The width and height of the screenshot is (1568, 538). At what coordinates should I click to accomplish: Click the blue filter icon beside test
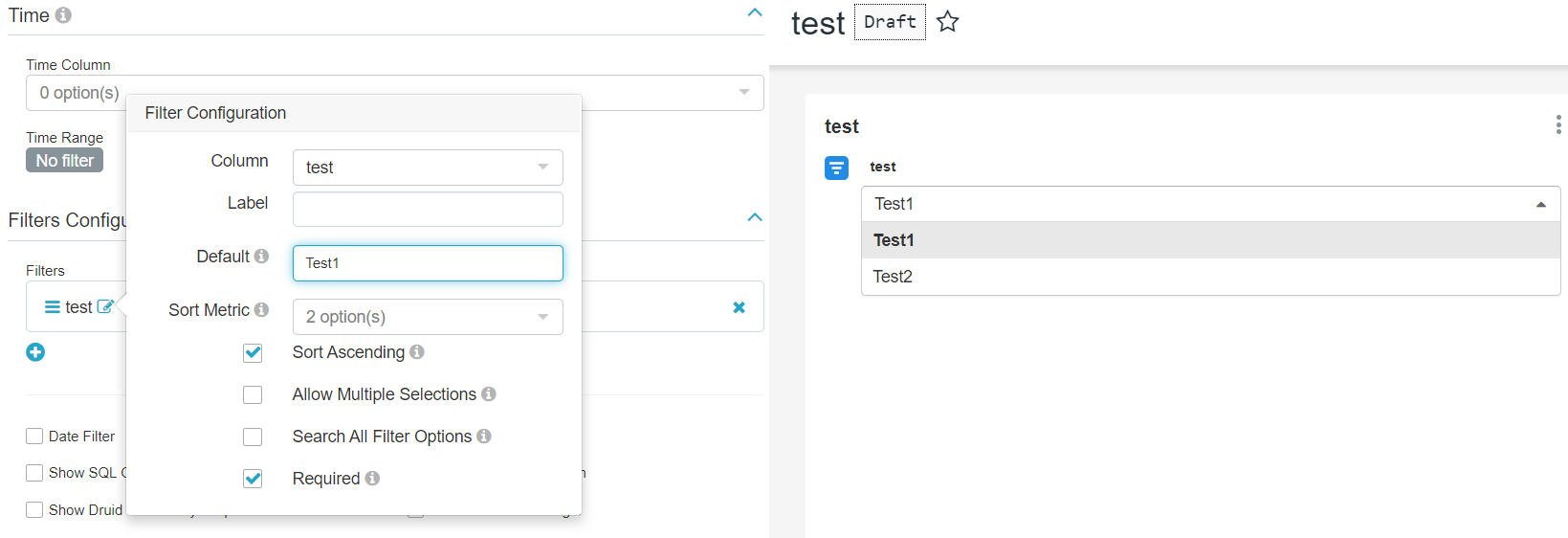tap(836, 168)
